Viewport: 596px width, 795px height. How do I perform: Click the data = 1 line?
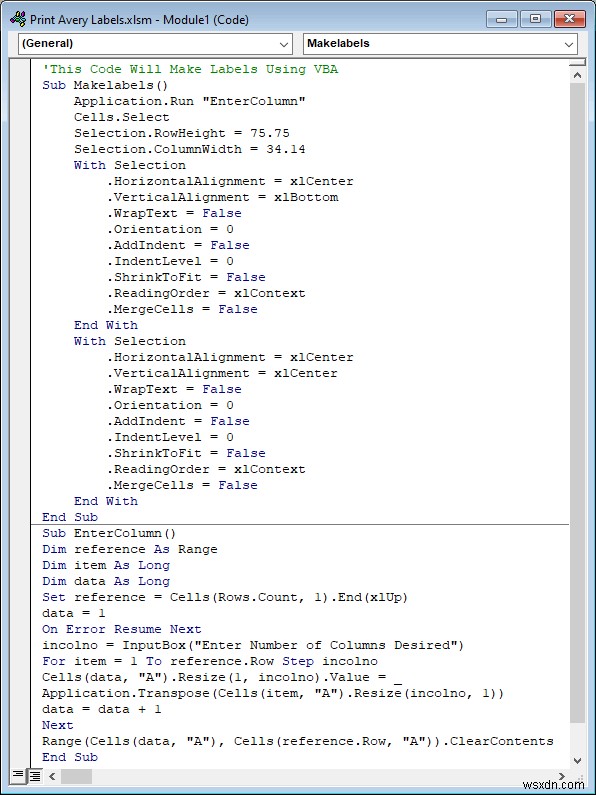pos(74,613)
